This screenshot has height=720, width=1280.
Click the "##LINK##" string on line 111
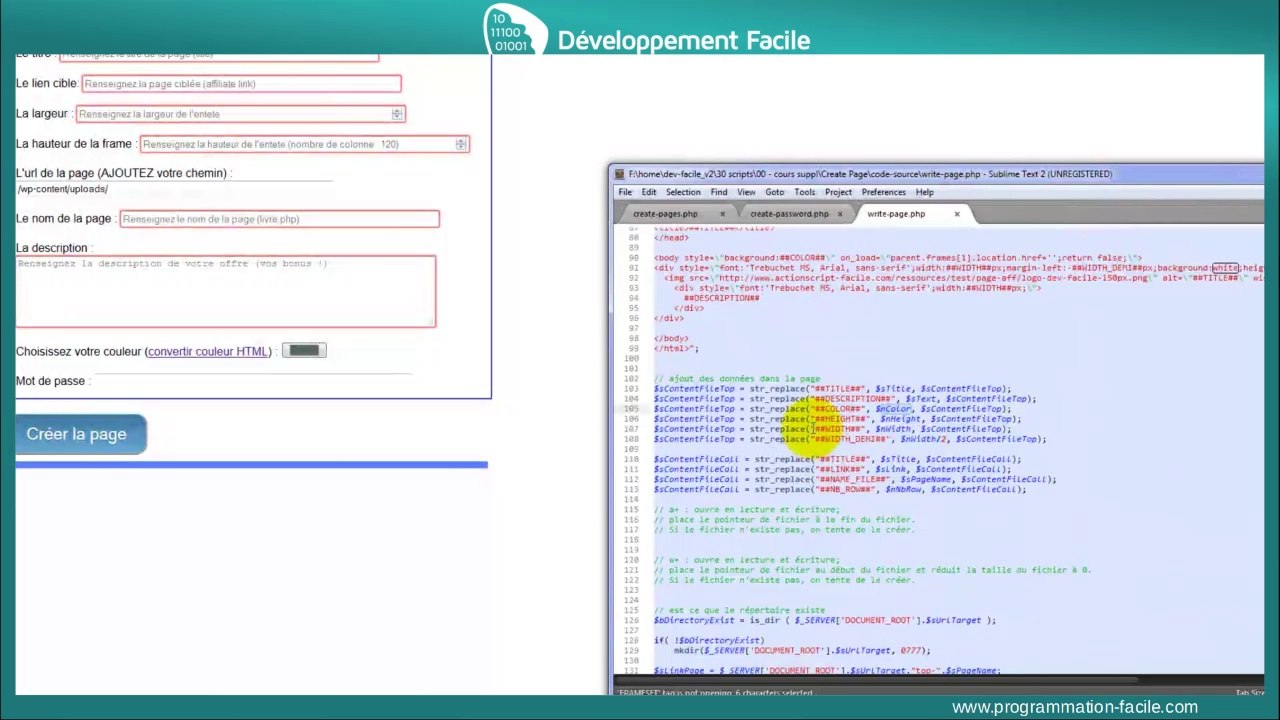(840, 469)
